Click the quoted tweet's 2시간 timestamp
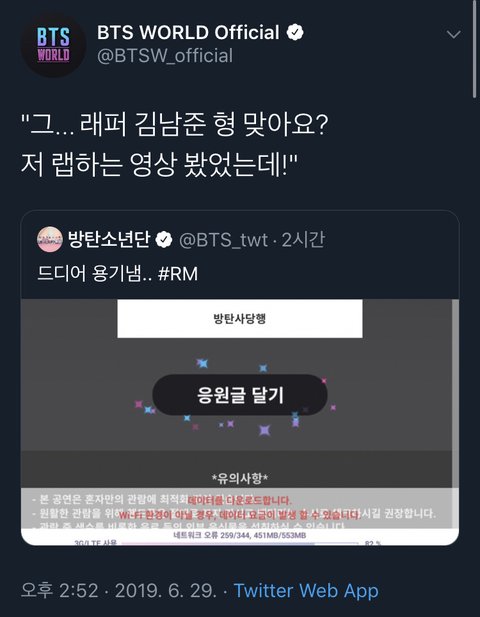Screen dimensions: 480x617 (x=303, y=240)
